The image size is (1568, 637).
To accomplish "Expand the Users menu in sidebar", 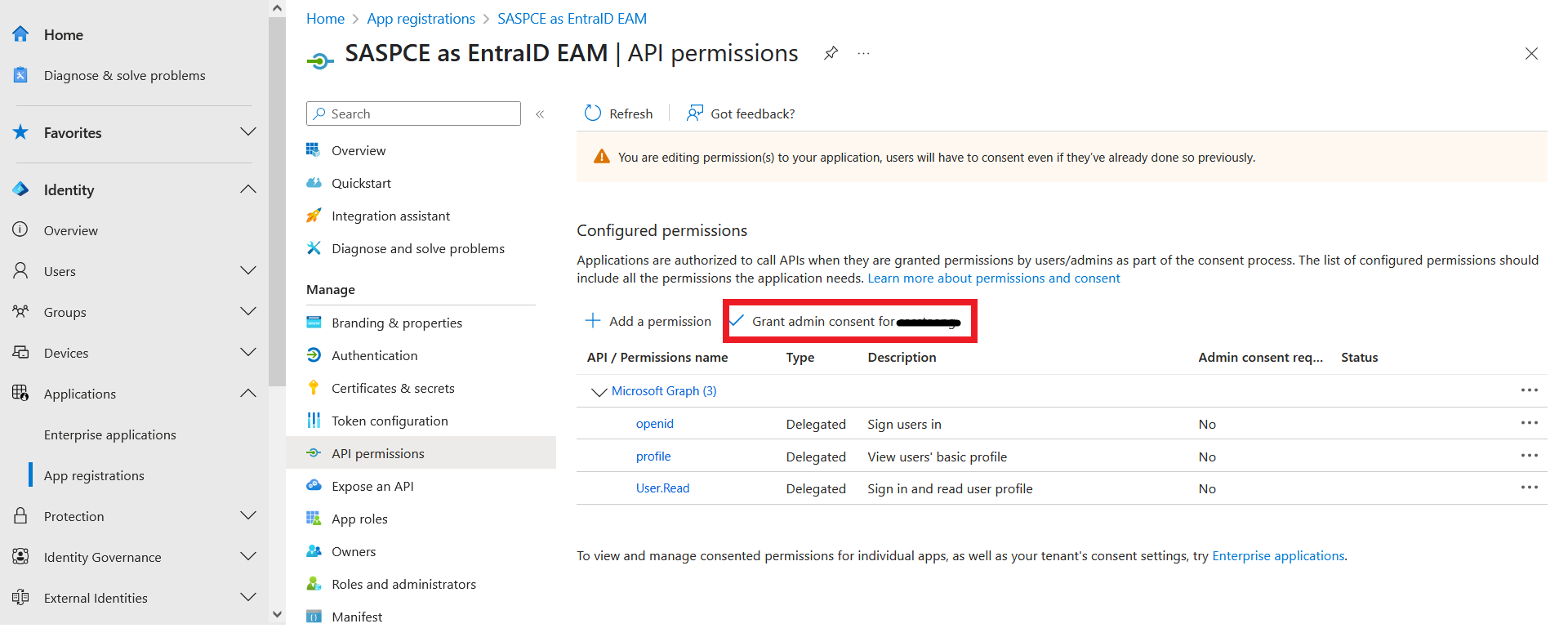I will [248, 271].
